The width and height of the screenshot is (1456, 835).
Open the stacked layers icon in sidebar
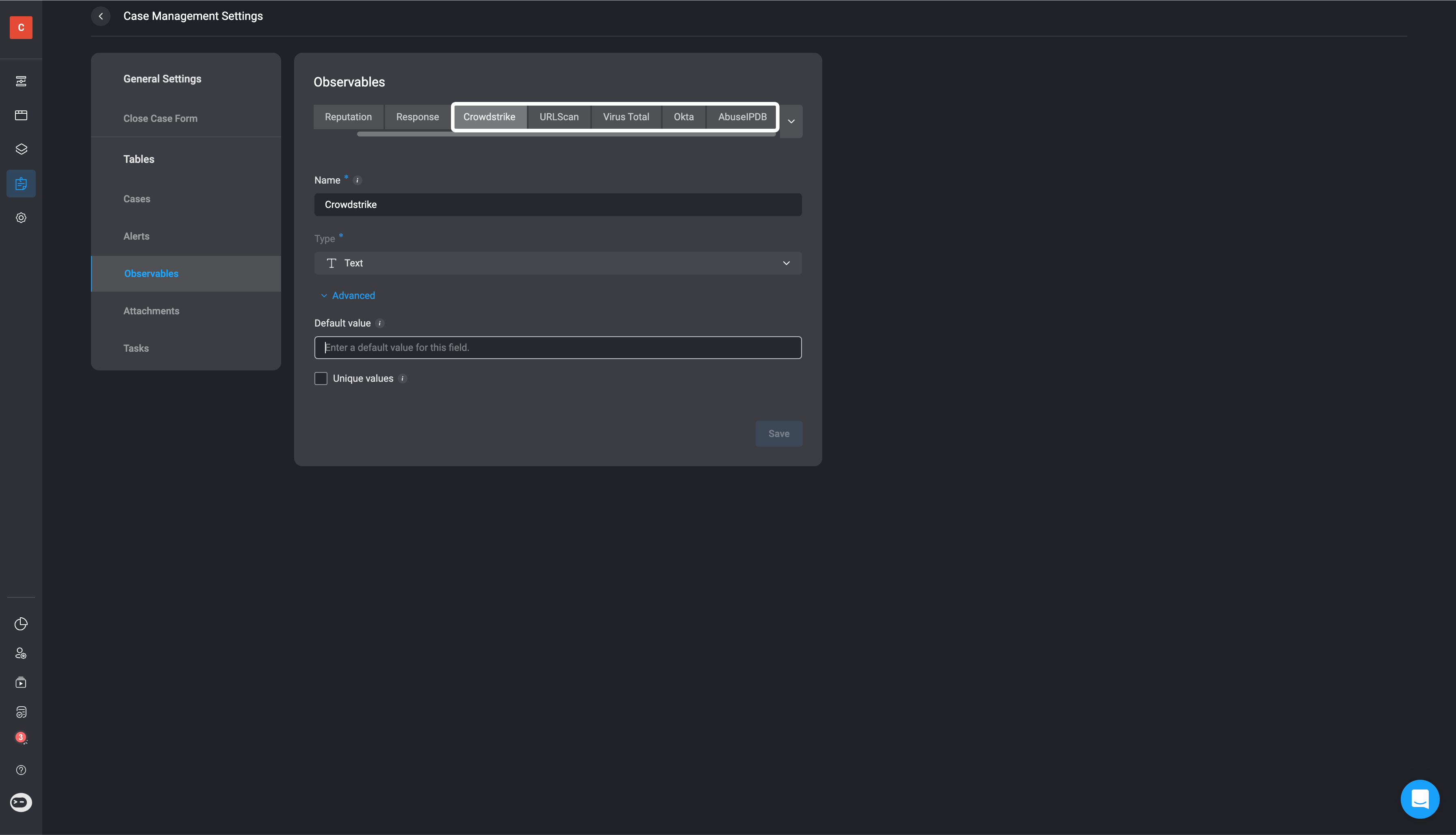tap(21, 149)
